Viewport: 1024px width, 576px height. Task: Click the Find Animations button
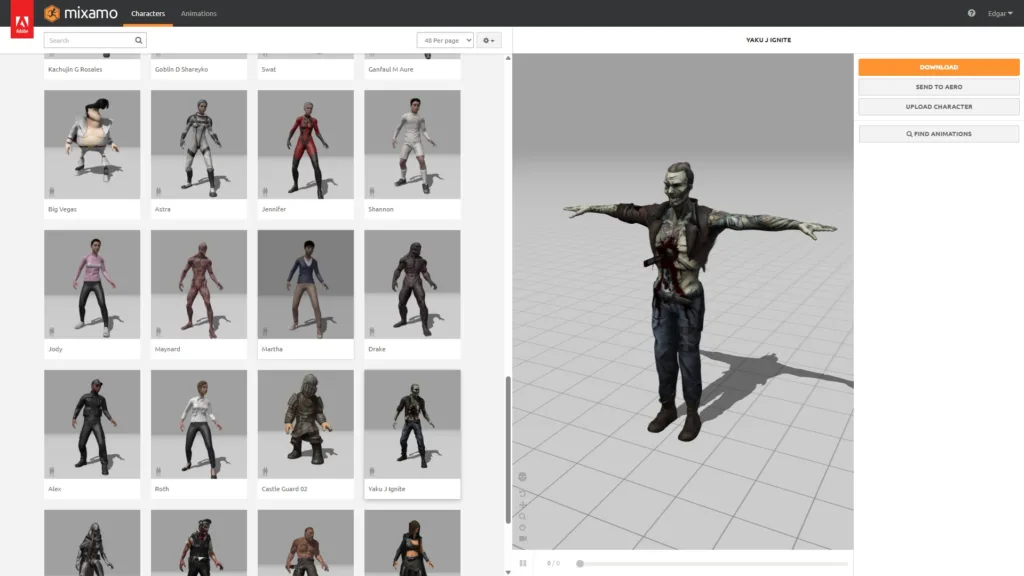938,134
